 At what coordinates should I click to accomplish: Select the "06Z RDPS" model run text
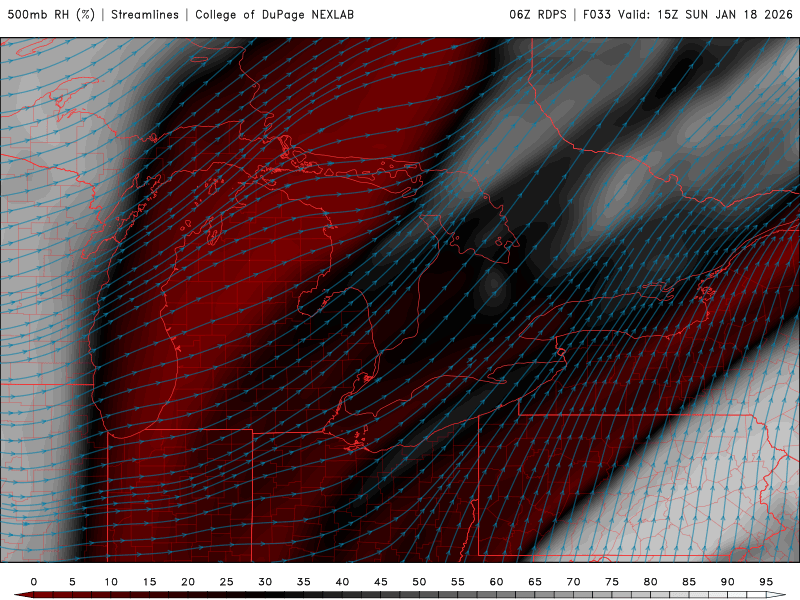coord(538,14)
